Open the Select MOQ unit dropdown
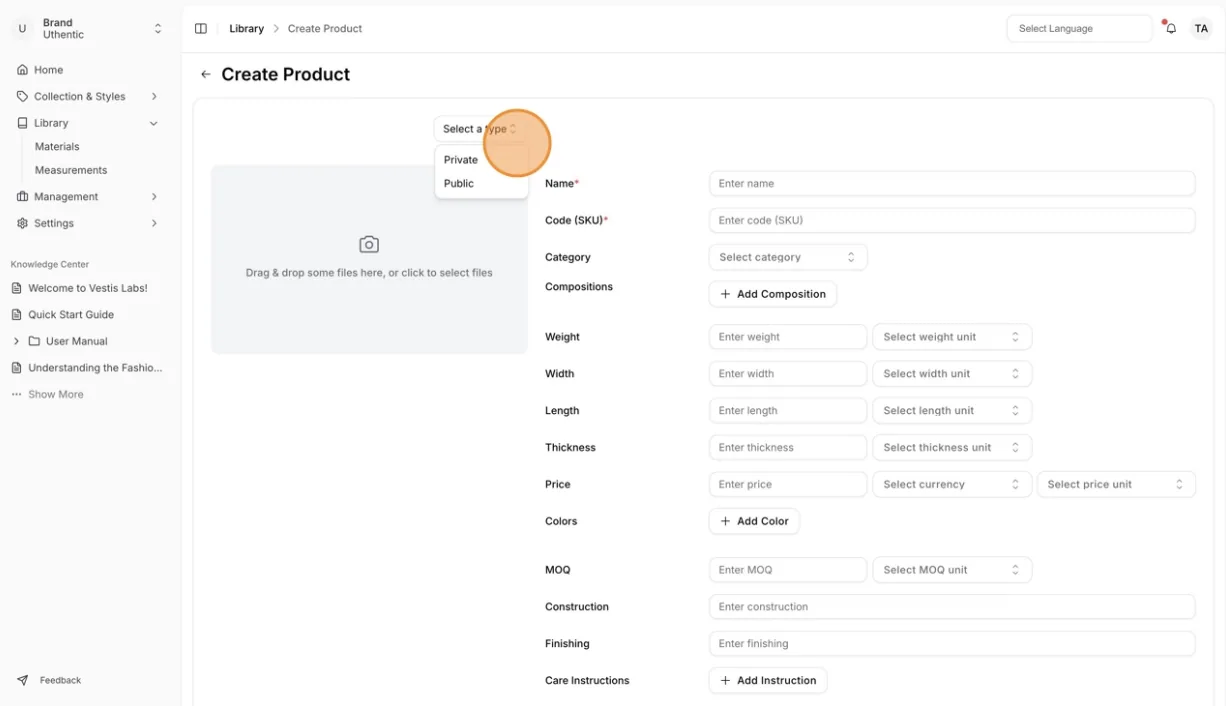Image resolution: width=1226 pixels, height=706 pixels. coord(952,570)
